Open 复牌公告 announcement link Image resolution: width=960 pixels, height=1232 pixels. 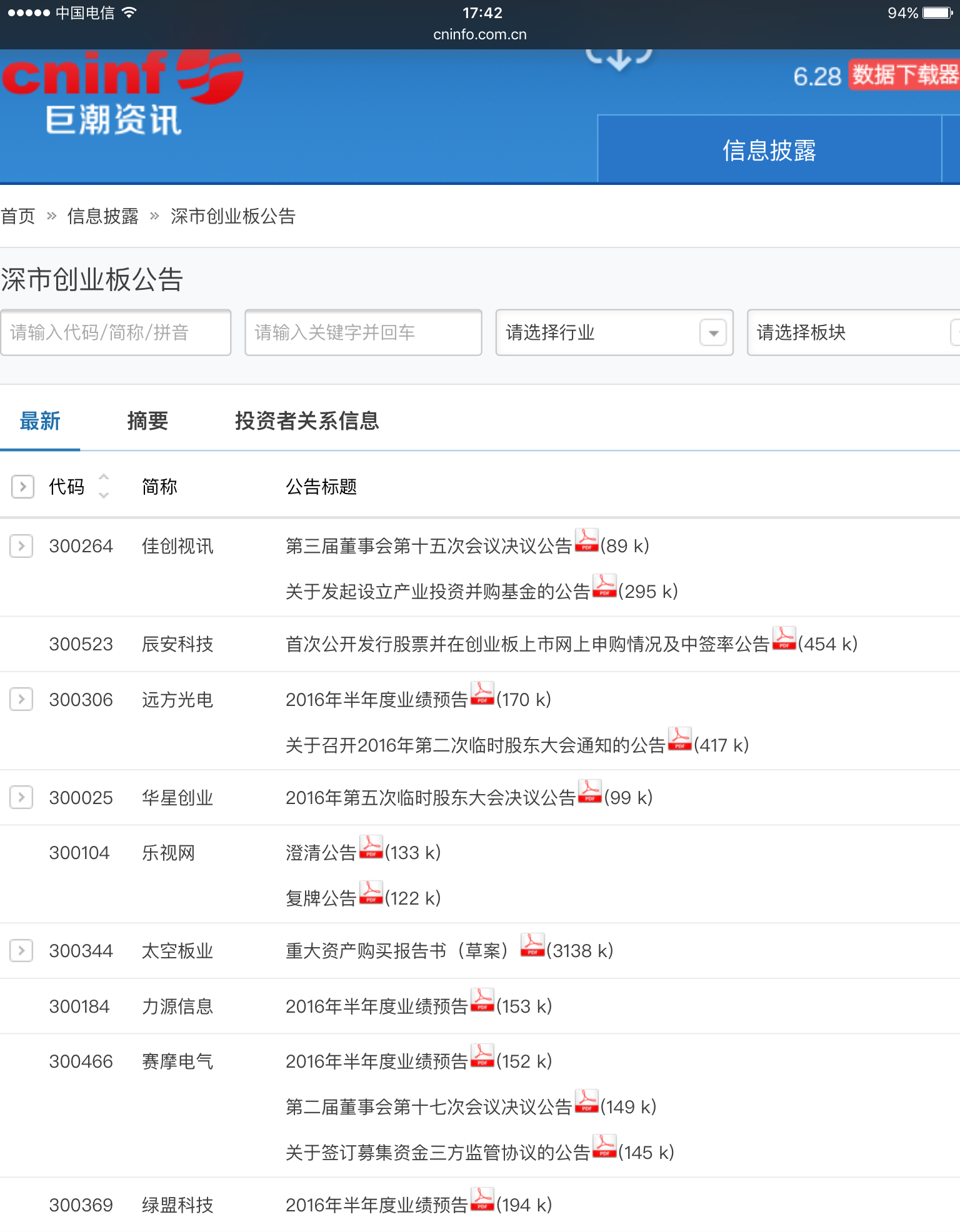coord(321,898)
